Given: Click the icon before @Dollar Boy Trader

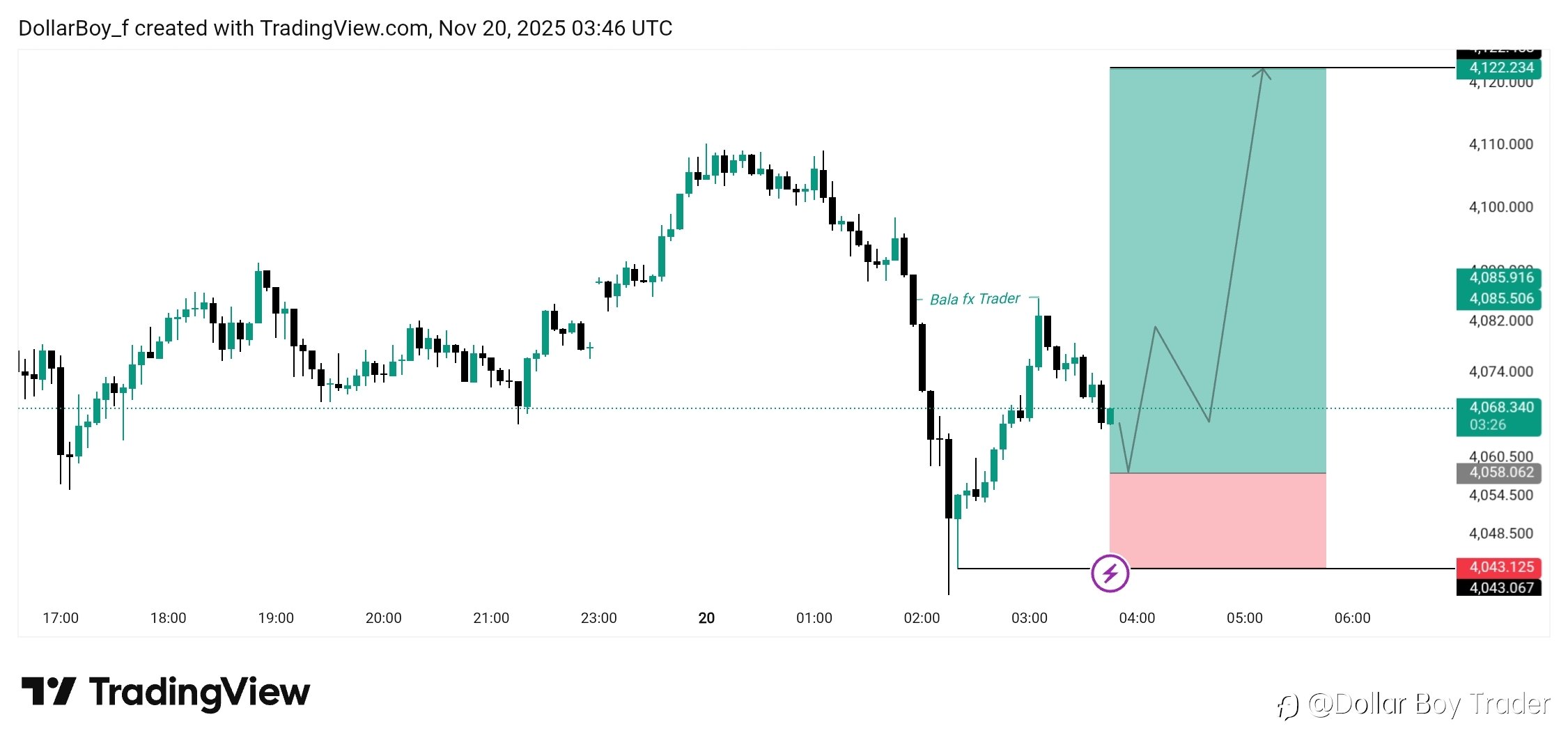Looking at the screenshot, I should (x=1288, y=707).
